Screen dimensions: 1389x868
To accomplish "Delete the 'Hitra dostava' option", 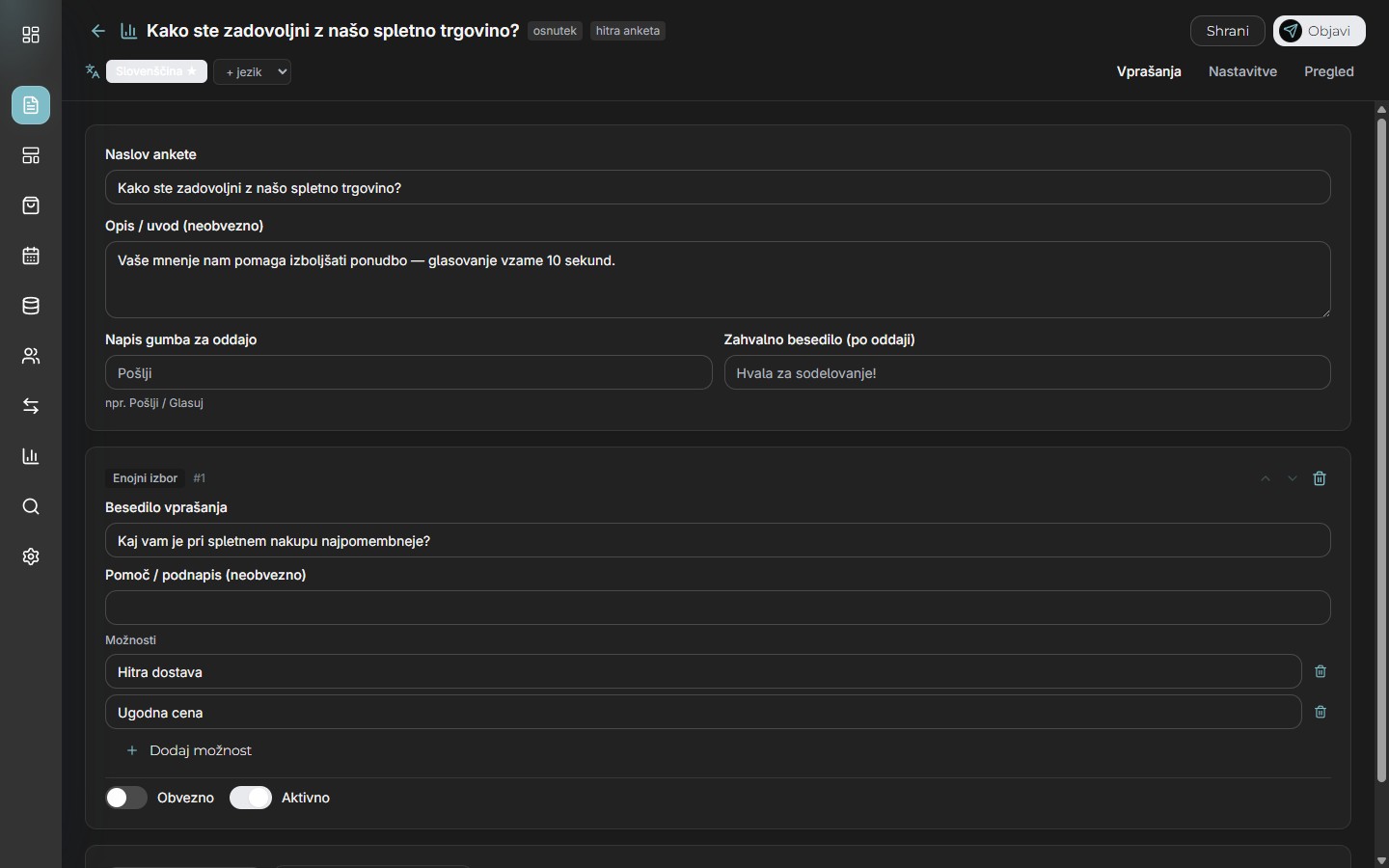I will [1321, 671].
